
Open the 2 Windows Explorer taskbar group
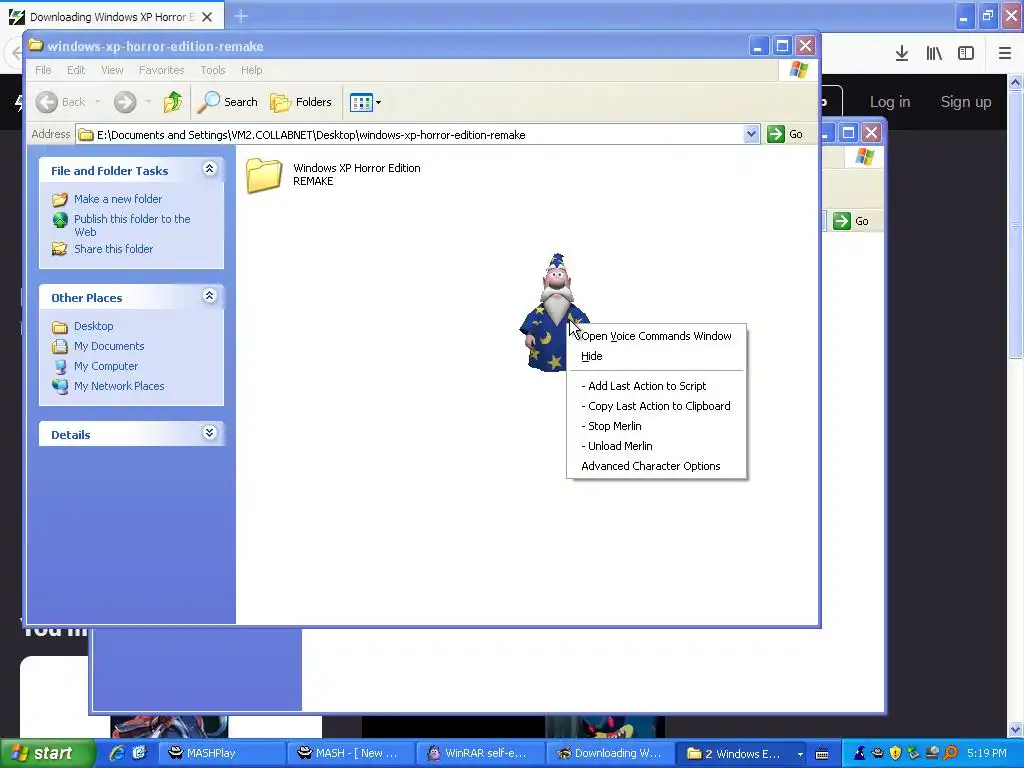point(743,754)
